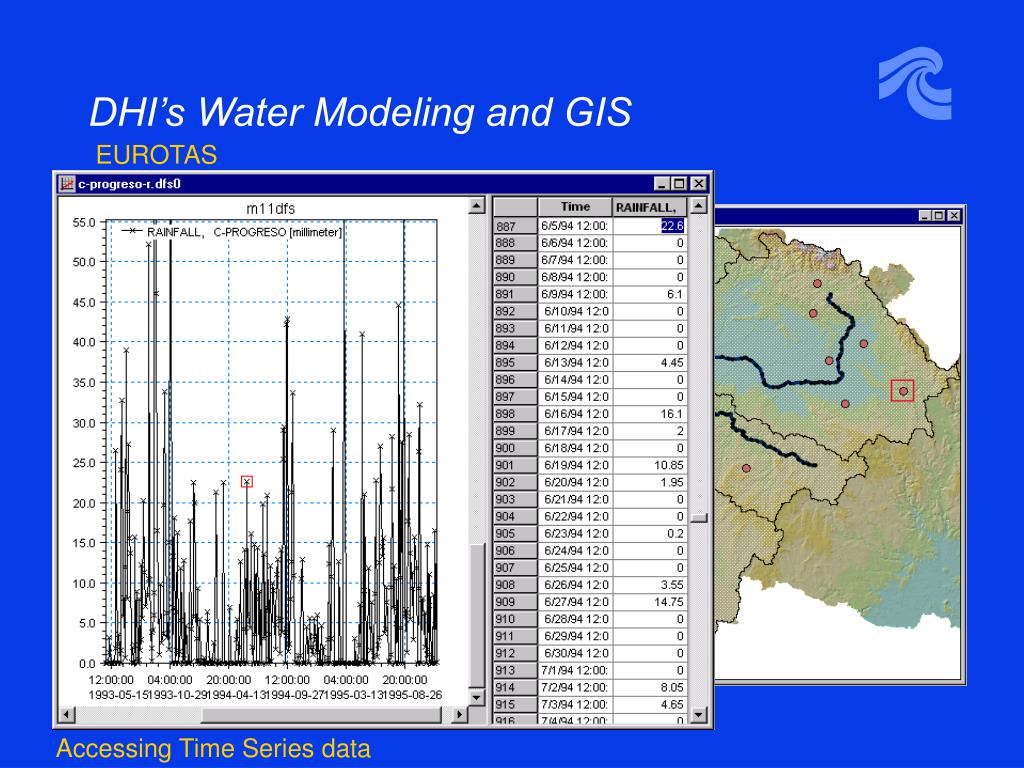This screenshot has height=768, width=1024.
Task: Select row header 887
Action: pos(515,226)
